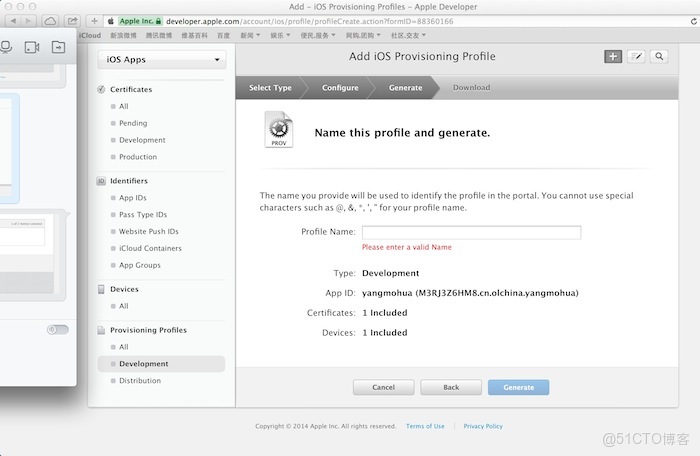Click the Certificates section icon
Screen dimensions: 700x456
101,89
